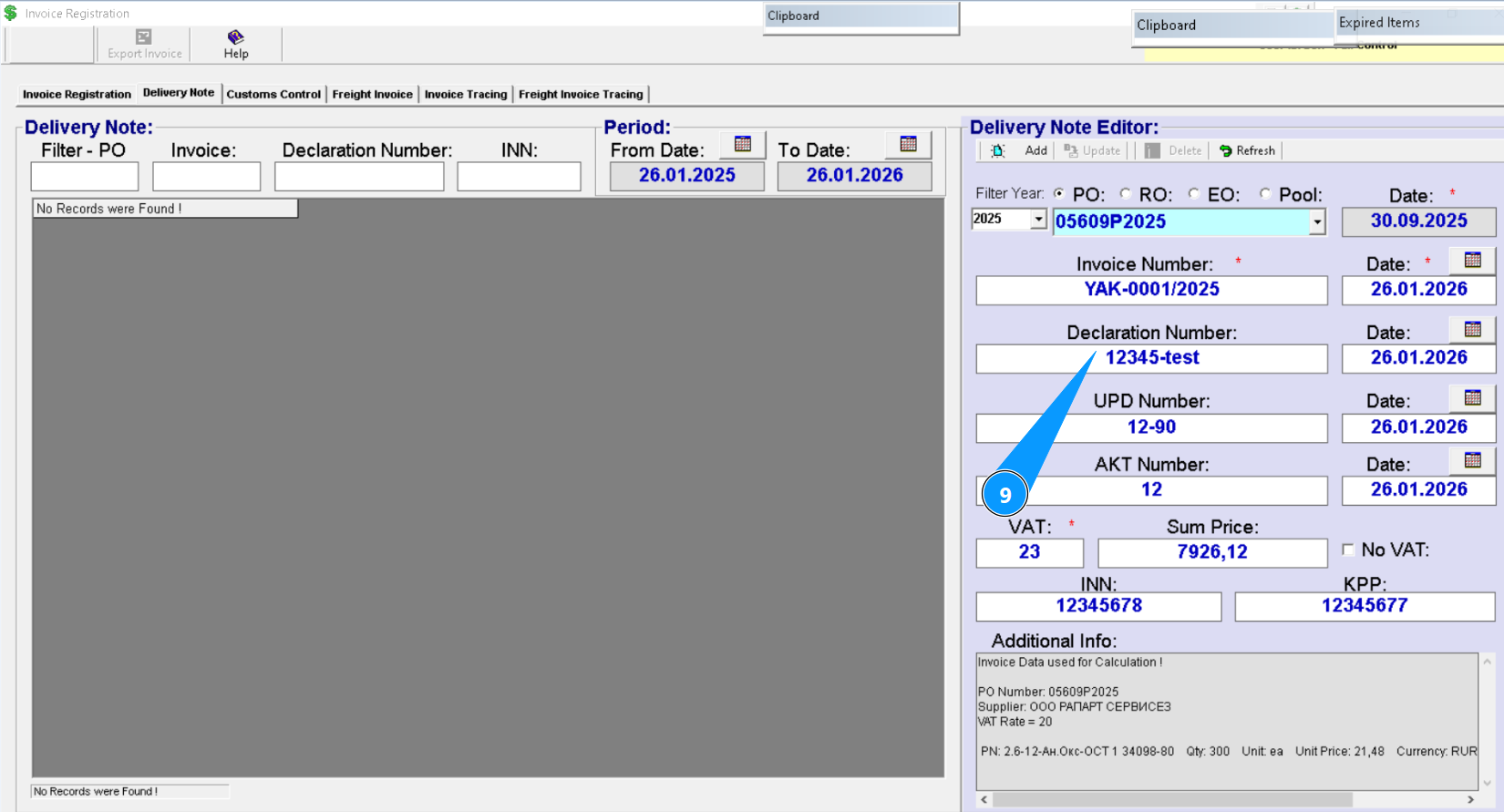Open calendar for From Date
This screenshot has width=1504, height=812.
click(743, 144)
